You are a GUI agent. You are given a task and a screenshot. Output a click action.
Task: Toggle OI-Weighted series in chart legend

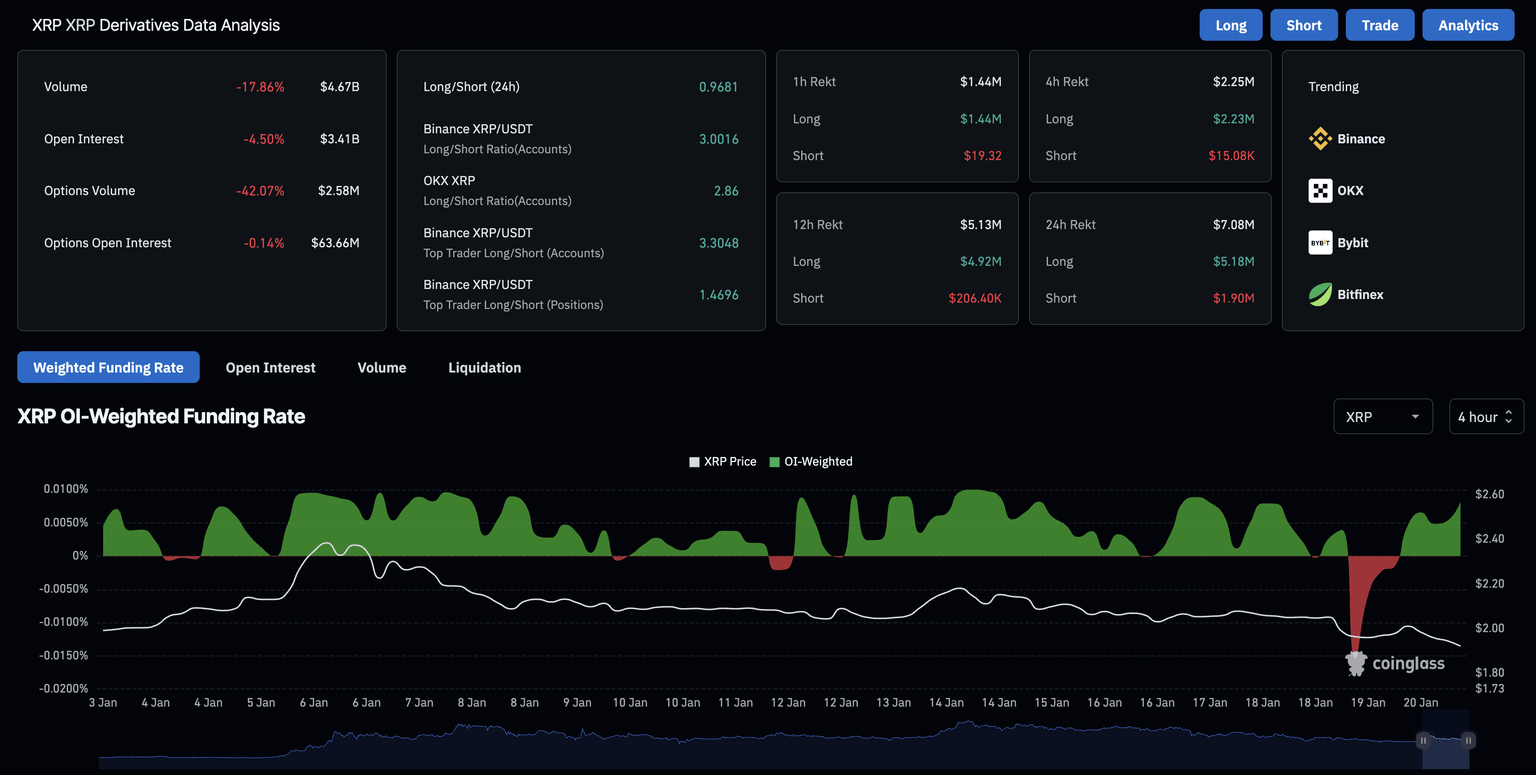(810, 462)
